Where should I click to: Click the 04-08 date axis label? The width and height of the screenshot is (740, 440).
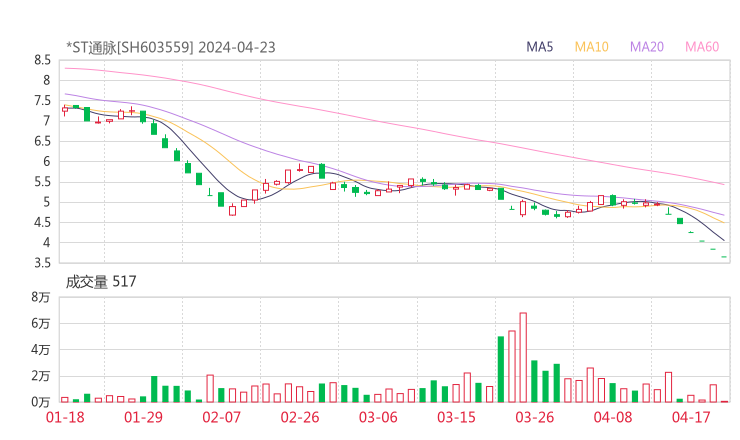[613, 417]
